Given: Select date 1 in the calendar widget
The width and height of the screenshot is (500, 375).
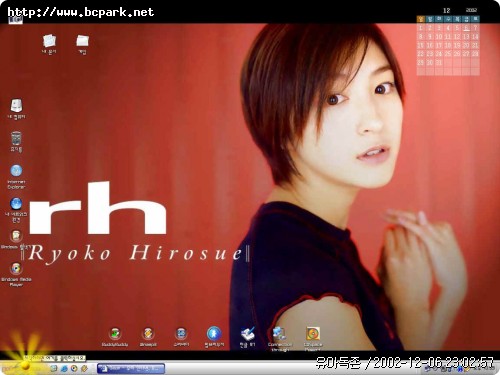Looking at the screenshot, I should point(421,28).
